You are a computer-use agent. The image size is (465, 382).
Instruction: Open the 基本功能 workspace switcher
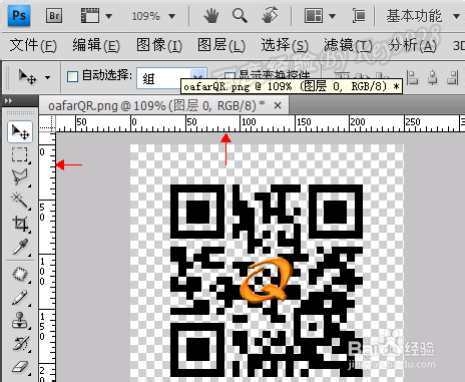[414, 16]
